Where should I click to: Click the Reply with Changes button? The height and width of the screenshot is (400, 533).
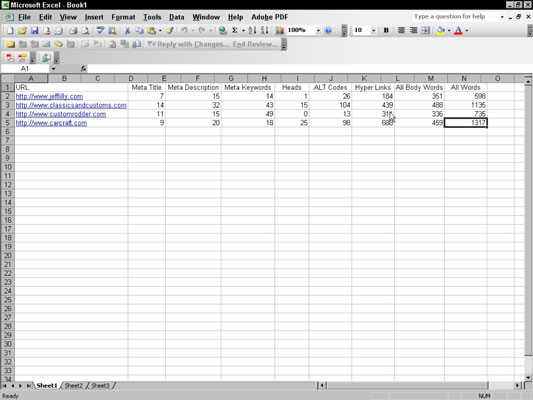click(188, 44)
